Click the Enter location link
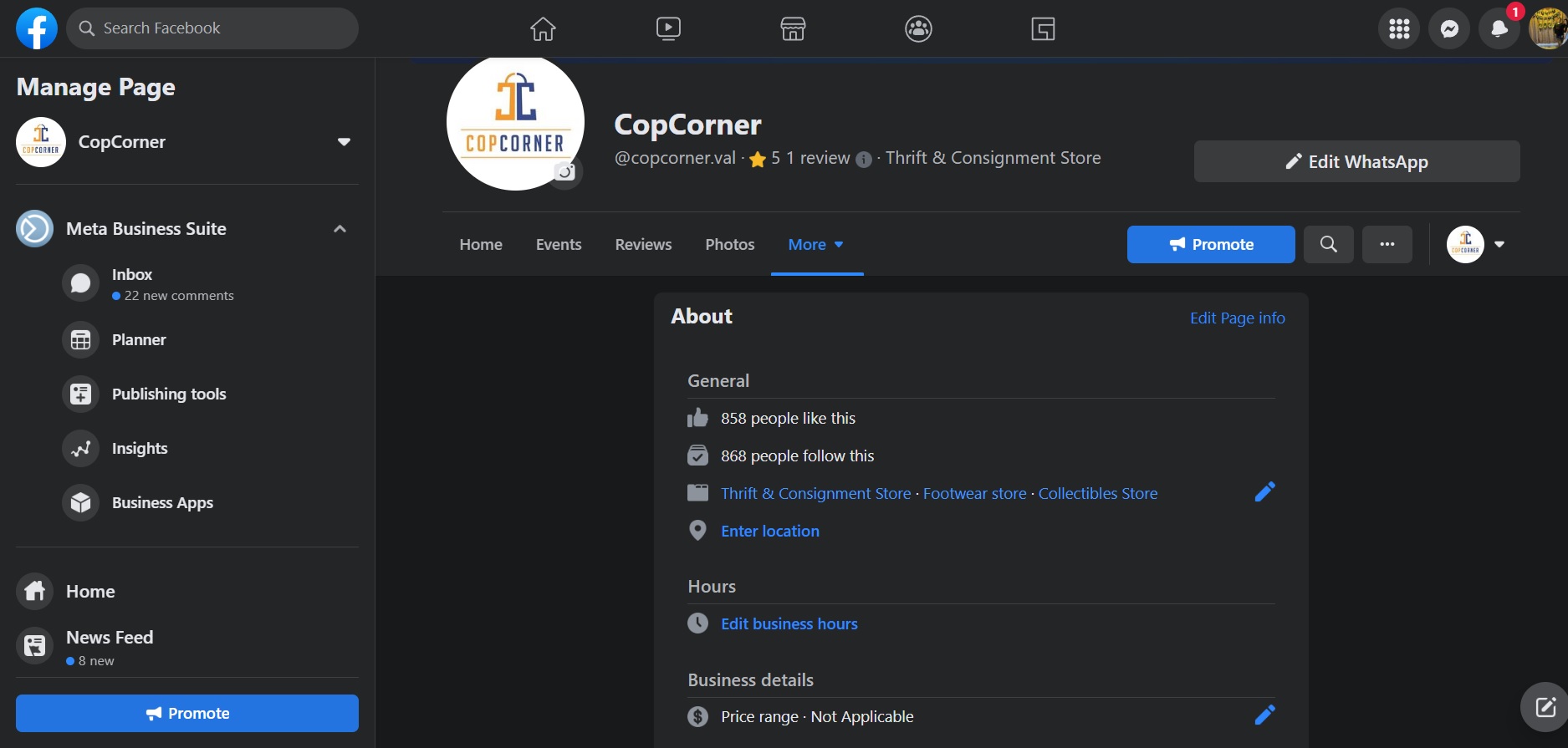Viewport: 1568px width, 748px height. point(770,532)
